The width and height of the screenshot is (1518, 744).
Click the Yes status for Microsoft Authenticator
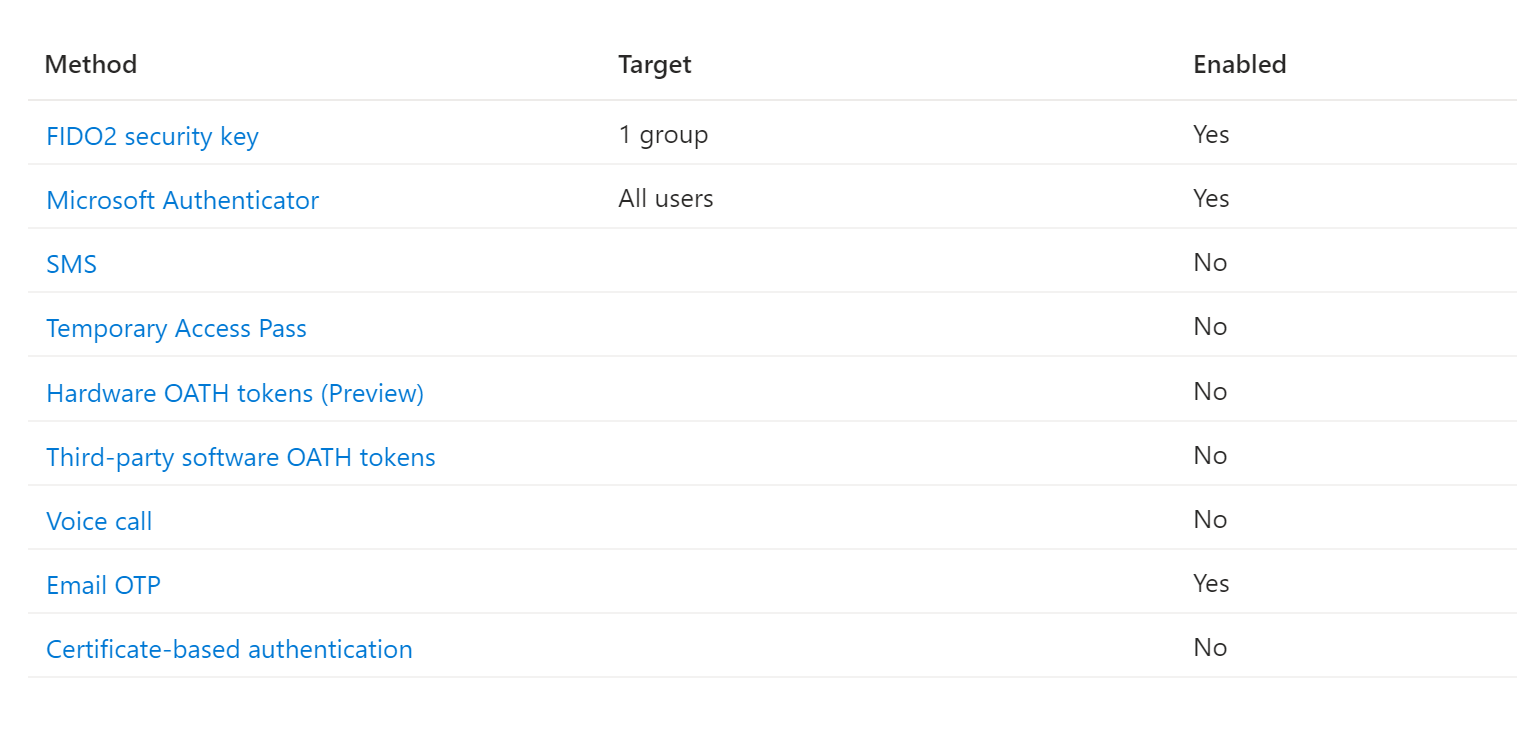(1211, 198)
